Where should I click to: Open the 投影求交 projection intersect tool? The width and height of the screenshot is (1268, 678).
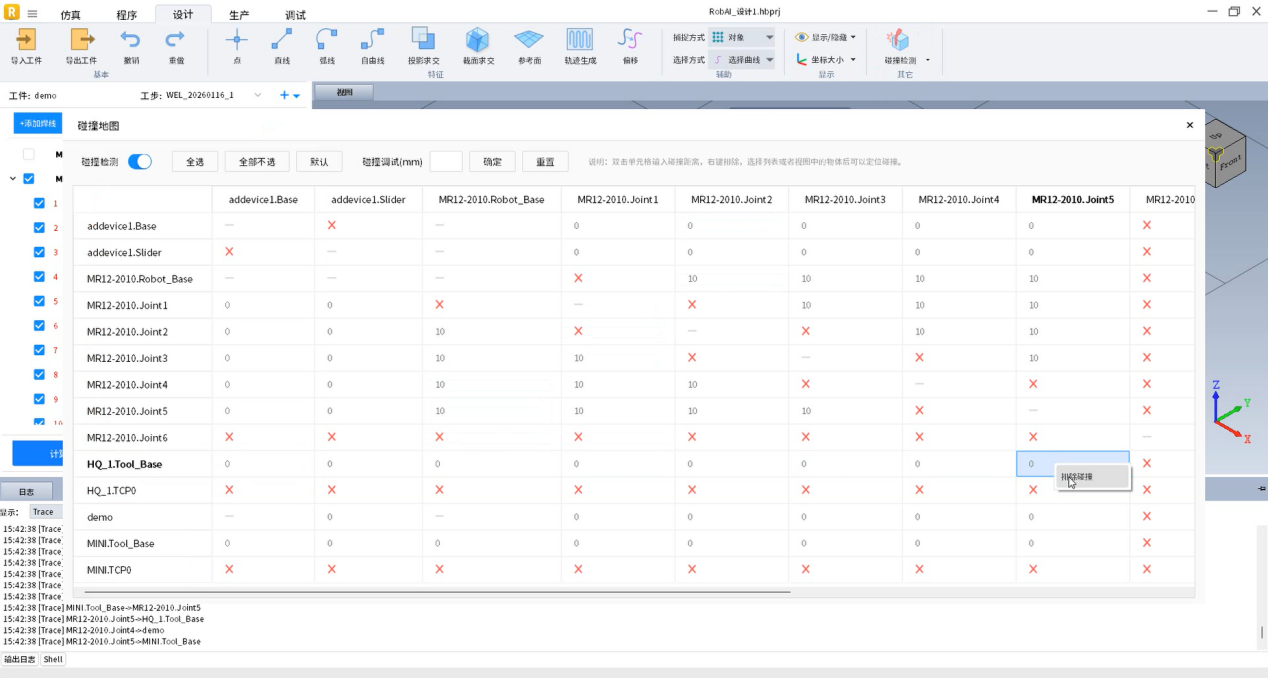pos(423,40)
